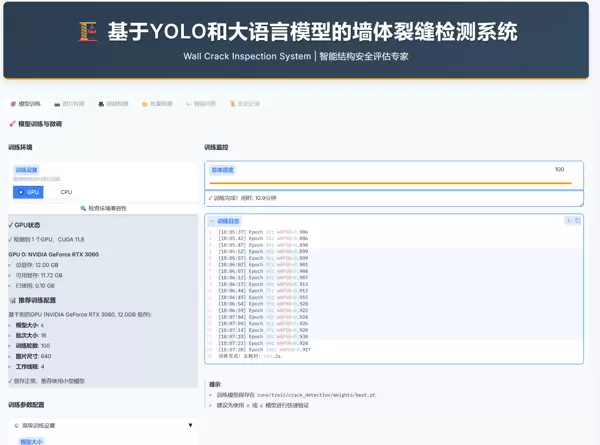600x445 pixels.
Task: Select GPU as the training device
Action: point(28,192)
